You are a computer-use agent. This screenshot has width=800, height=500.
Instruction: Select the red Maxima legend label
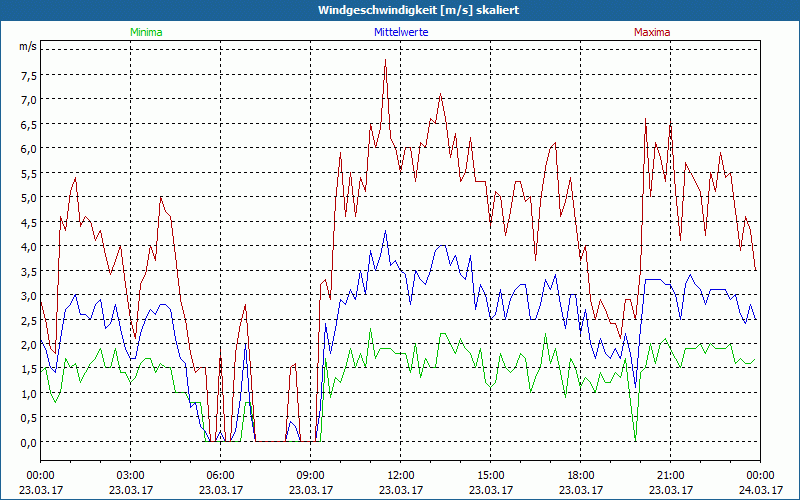(x=652, y=32)
